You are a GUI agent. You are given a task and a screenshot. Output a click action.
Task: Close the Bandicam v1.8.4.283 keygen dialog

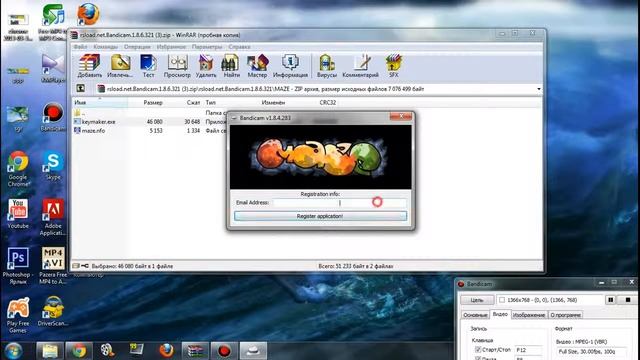[x=400, y=117]
